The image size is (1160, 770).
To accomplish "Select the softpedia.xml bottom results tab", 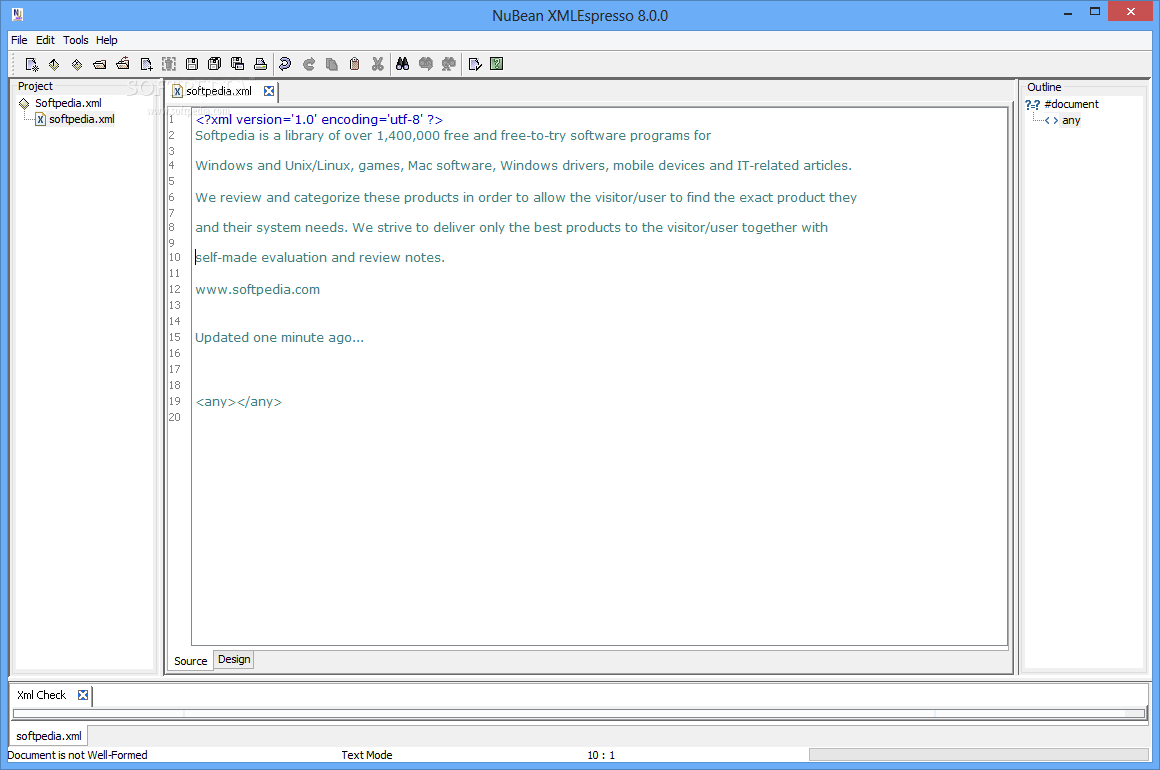I will [x=49, y=736].
